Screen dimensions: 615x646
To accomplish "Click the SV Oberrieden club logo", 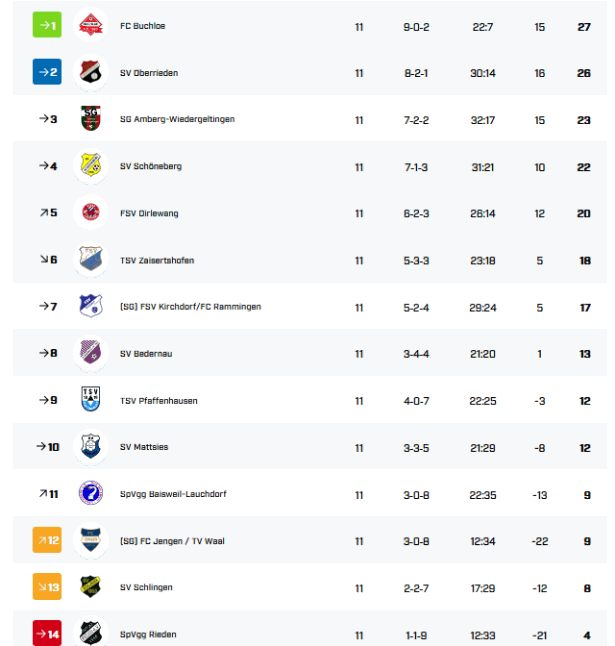I will coord(91,73).
